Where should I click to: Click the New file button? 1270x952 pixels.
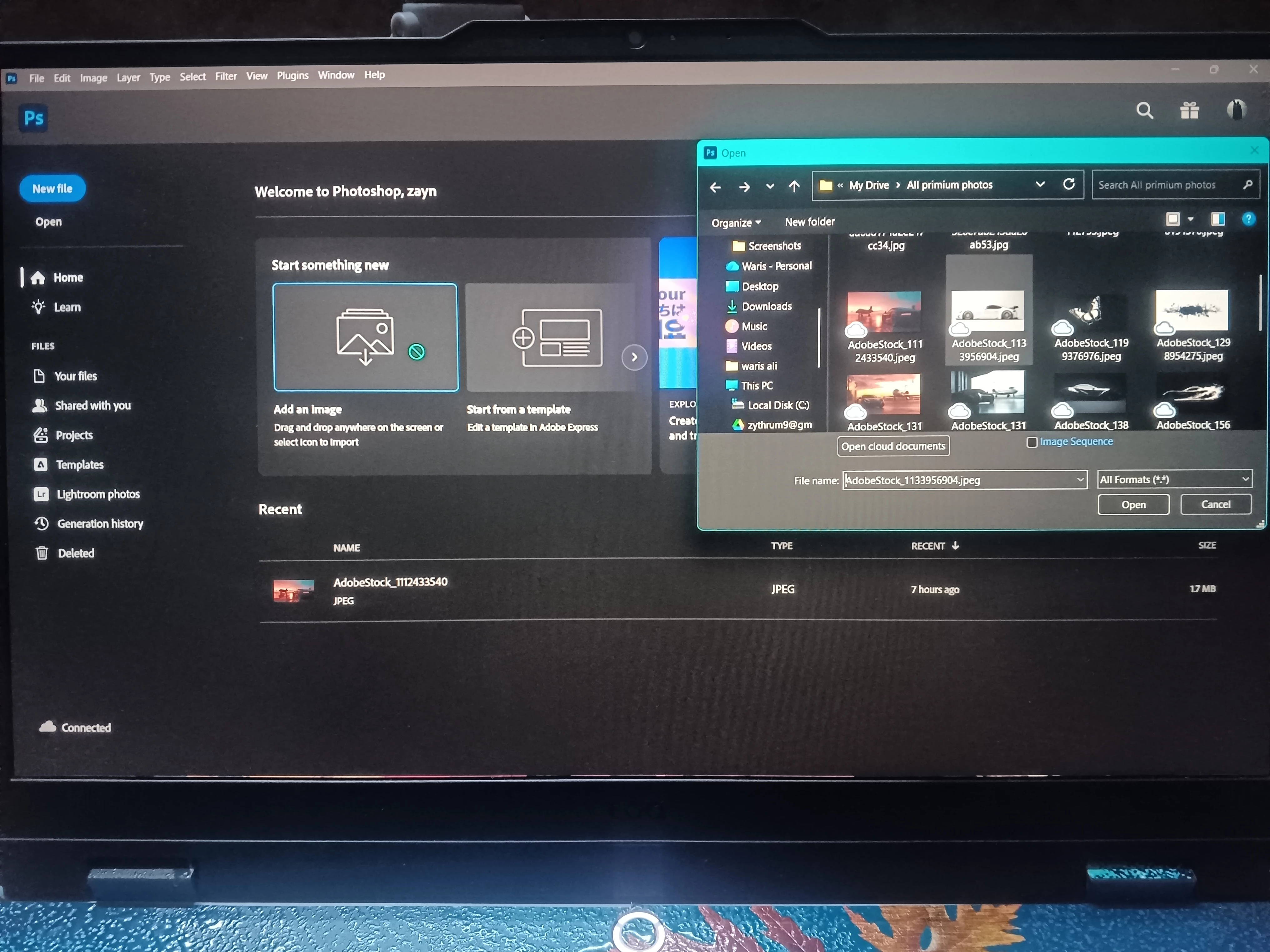pyautogui.click(x=52, y=189)
